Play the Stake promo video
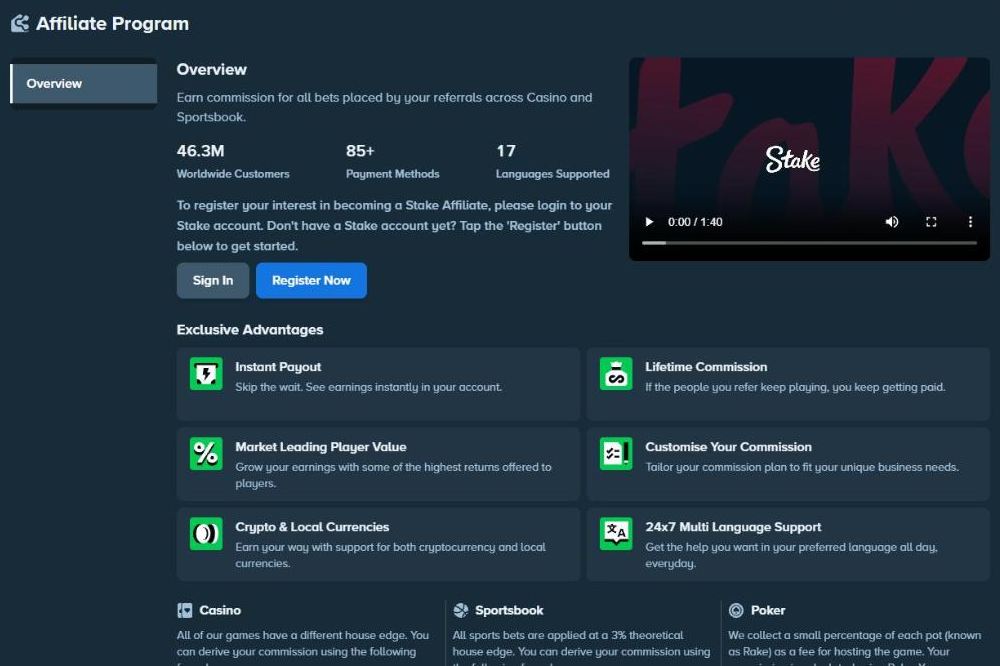Screen dimensions: 1000x666 pyautogui.click(x=649, y=222)
